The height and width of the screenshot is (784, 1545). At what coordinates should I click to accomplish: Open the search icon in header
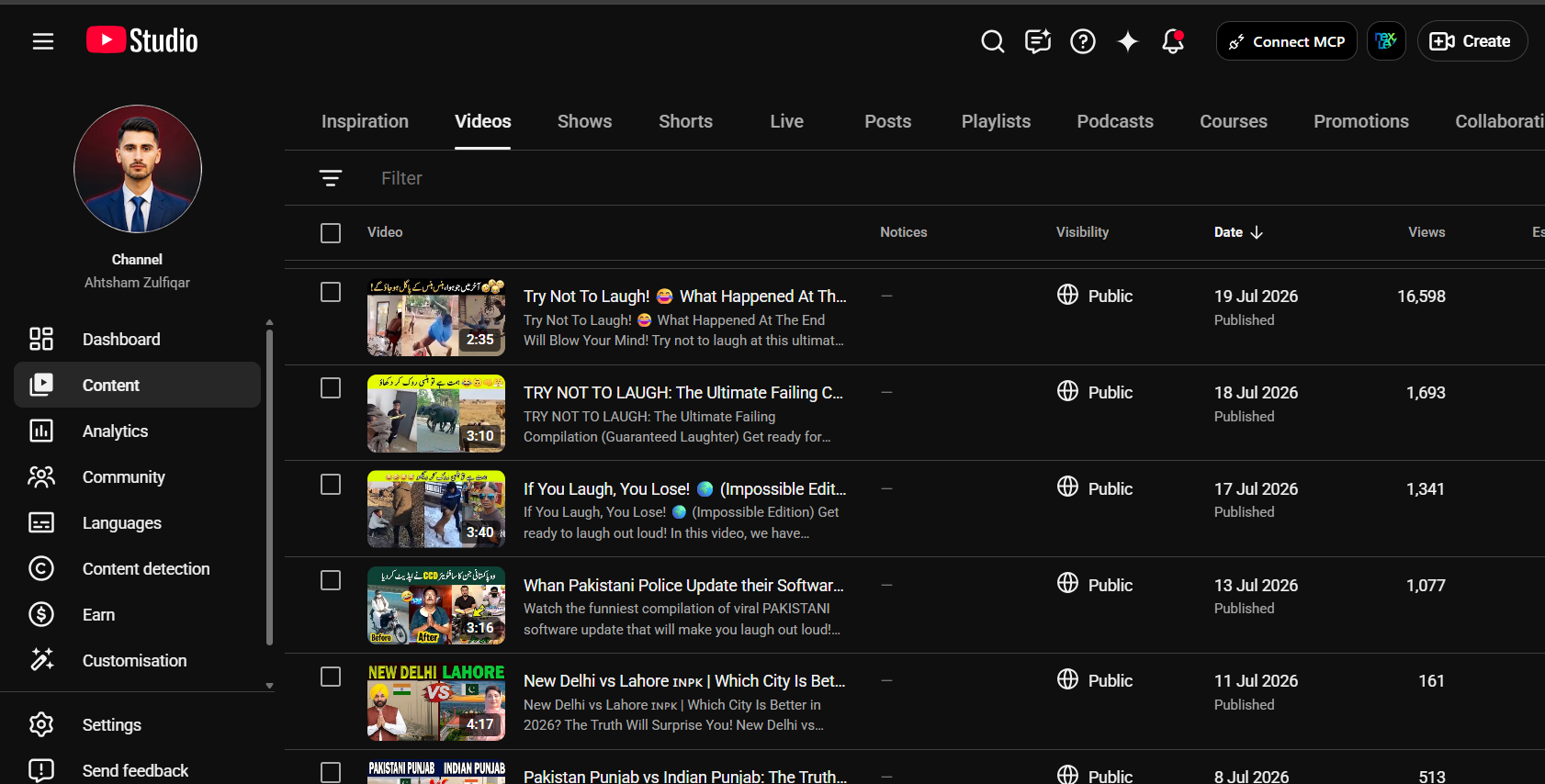pos(993,41)
